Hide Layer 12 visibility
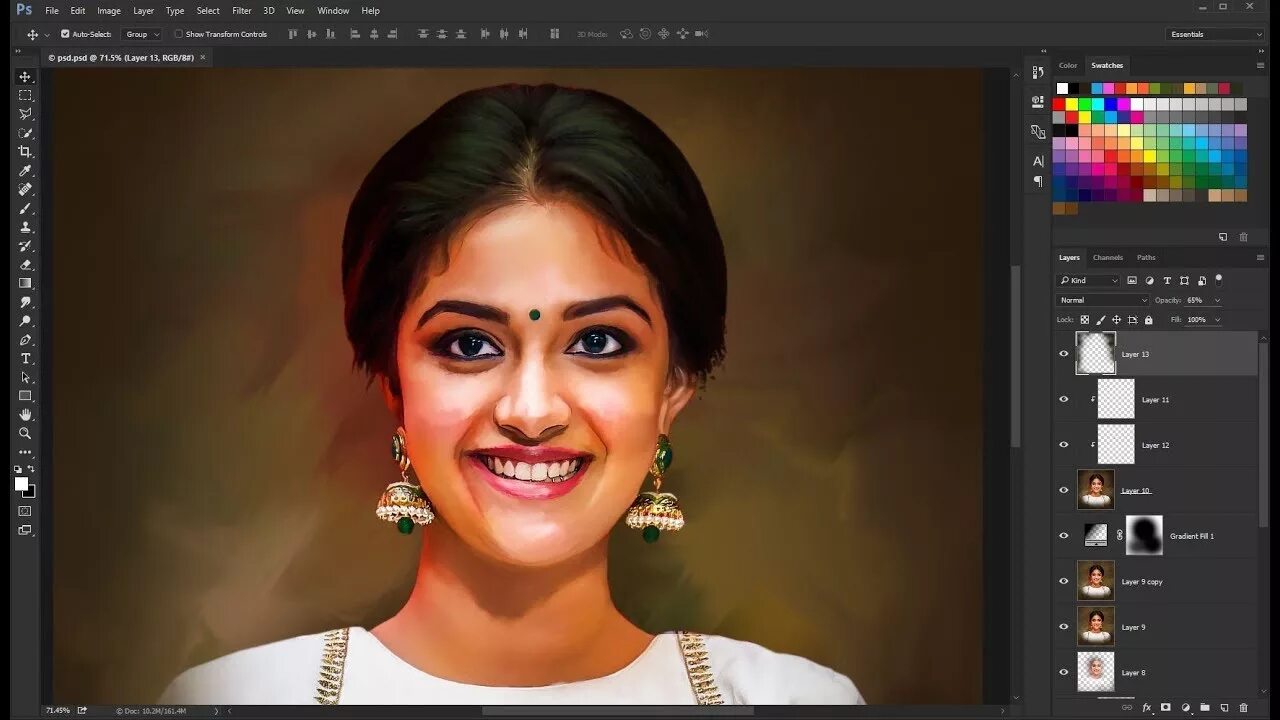The height and width of the screenshot is (720, 1280). click(1064, 445)
